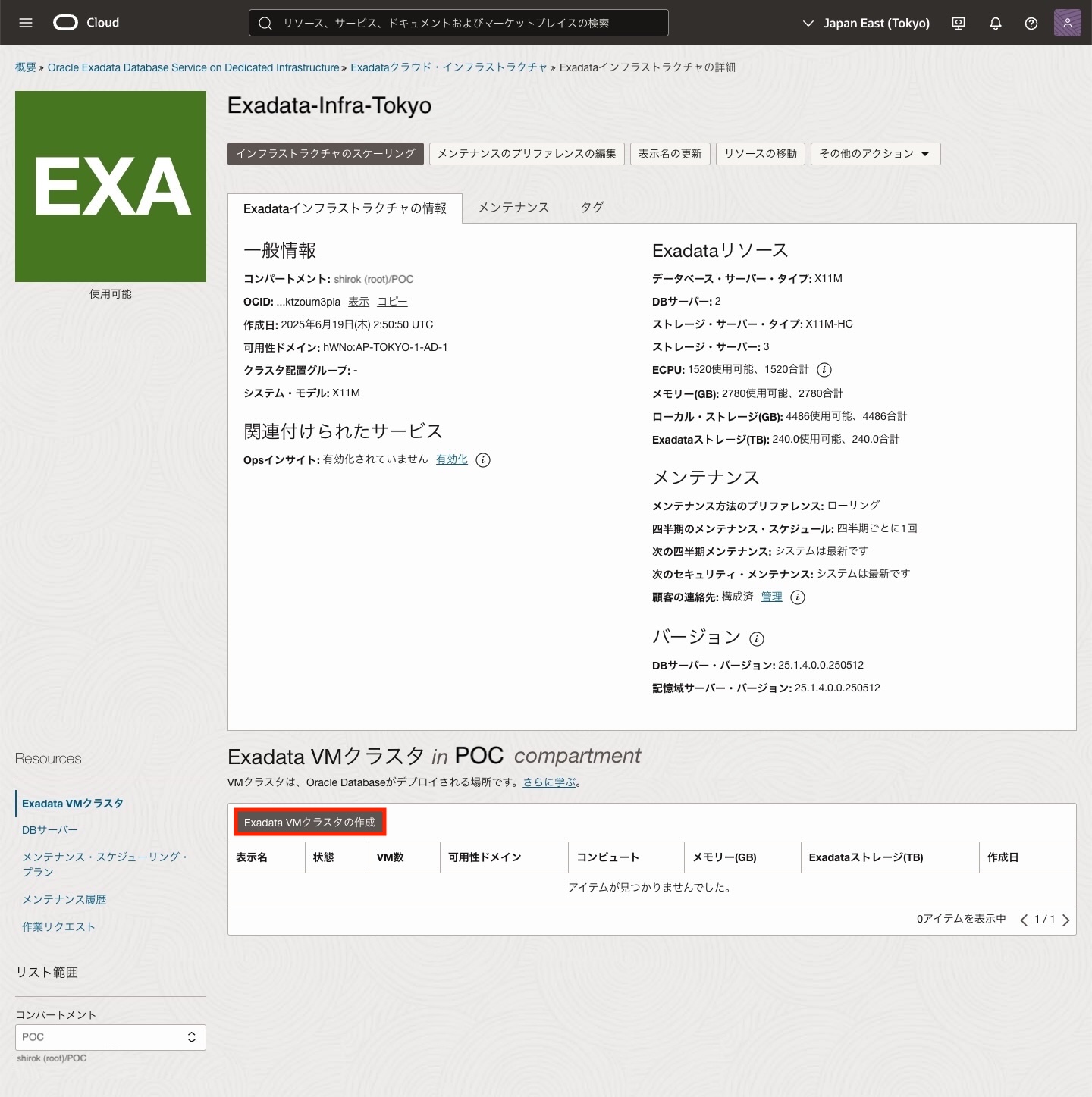
Task: Launch the Cloud Shell console icon
Action: (x=958, y=23)
